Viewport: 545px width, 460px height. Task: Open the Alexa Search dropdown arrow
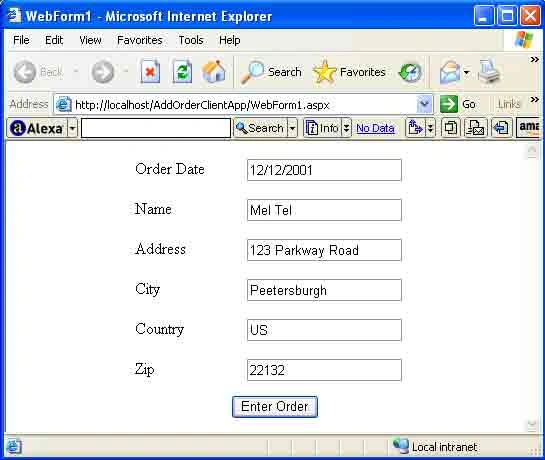click(x=292, y=128)
